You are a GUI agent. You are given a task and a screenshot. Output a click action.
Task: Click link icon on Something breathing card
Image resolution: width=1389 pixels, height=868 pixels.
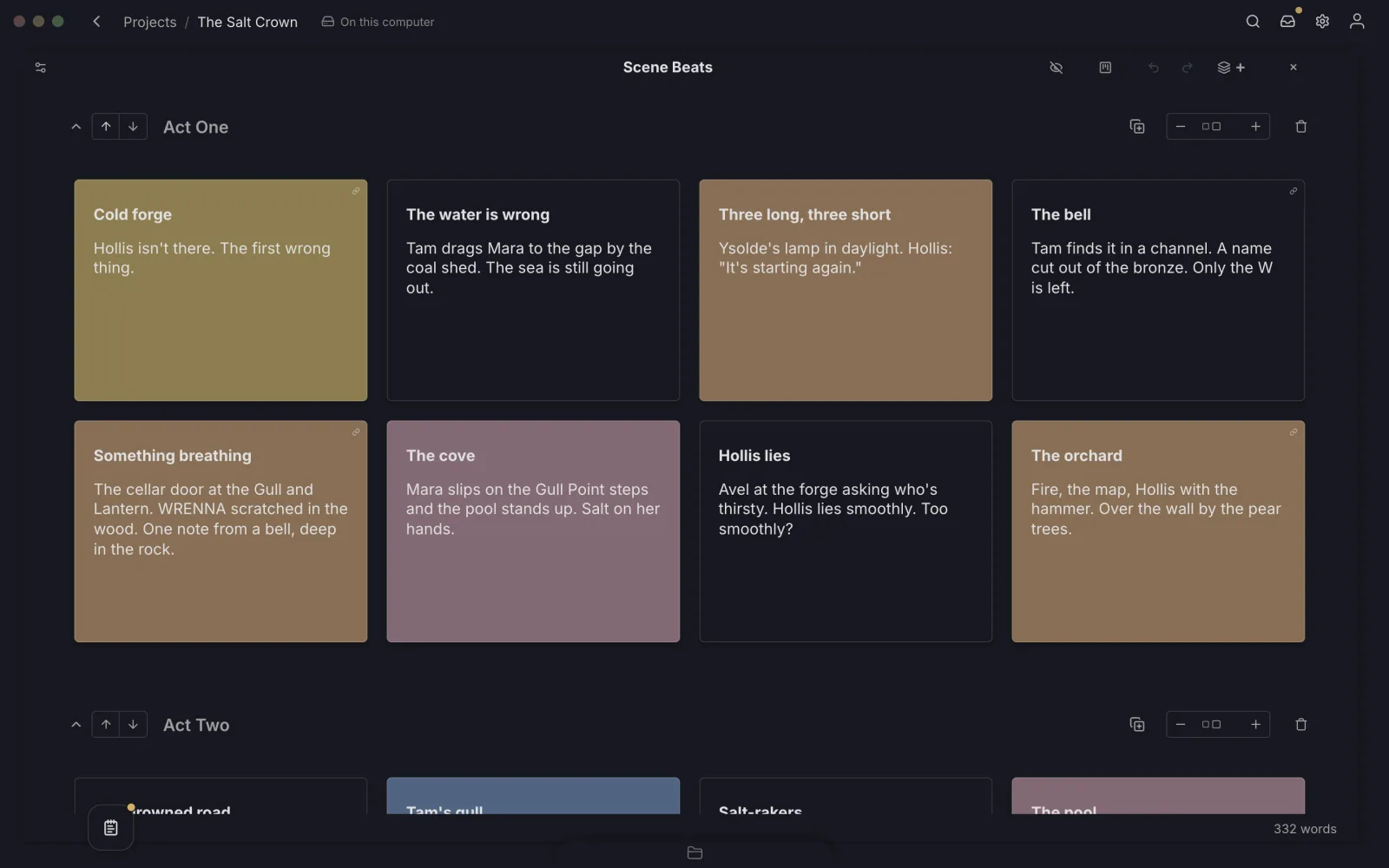click(356, 432)
